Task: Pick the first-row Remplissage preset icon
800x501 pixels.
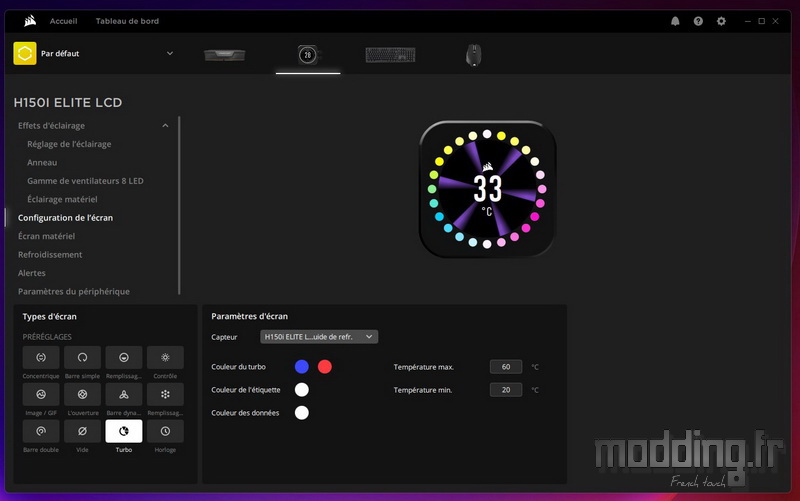Action: click(123, 358)
